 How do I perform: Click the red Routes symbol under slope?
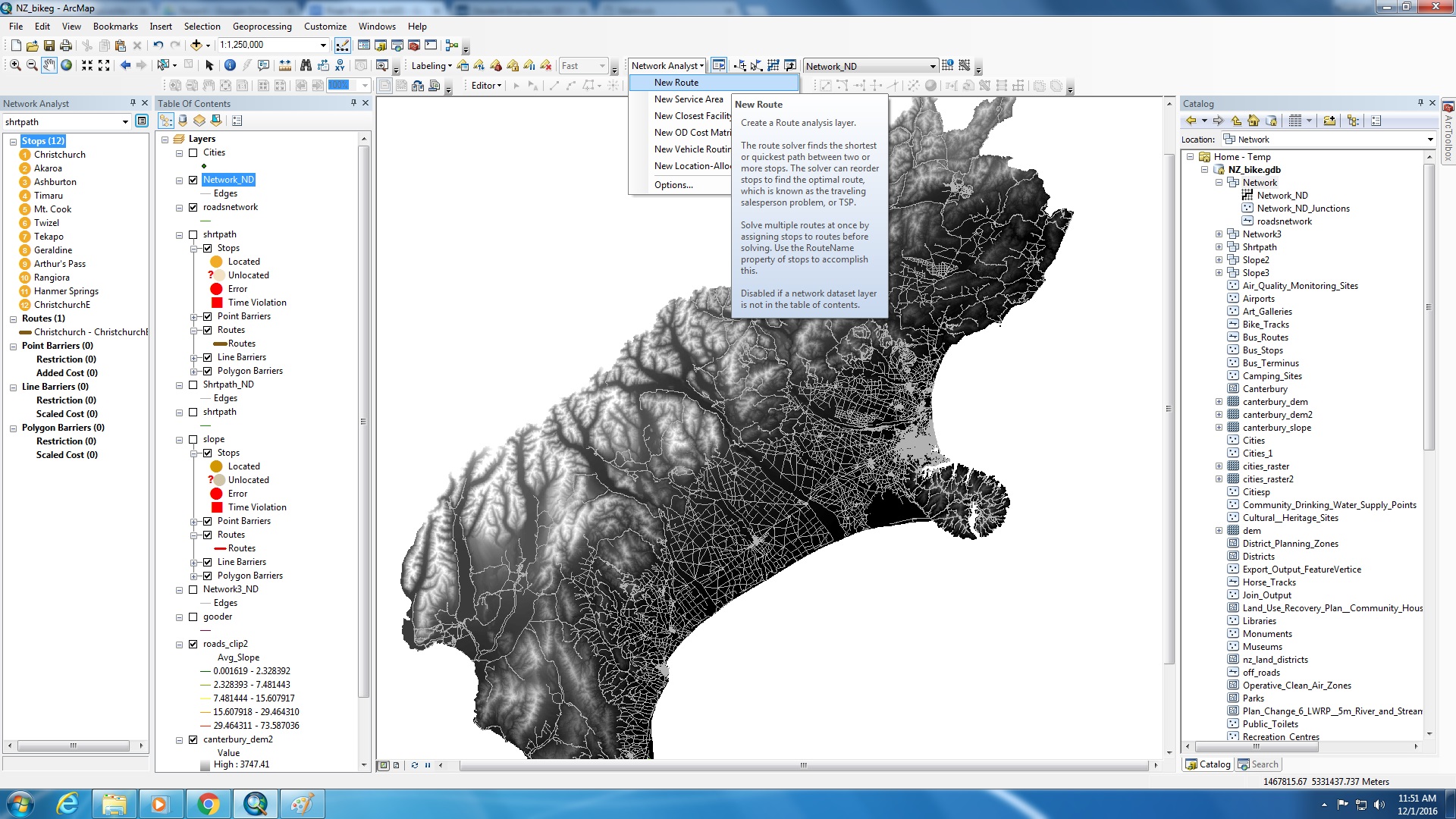(x=221, y=548)
